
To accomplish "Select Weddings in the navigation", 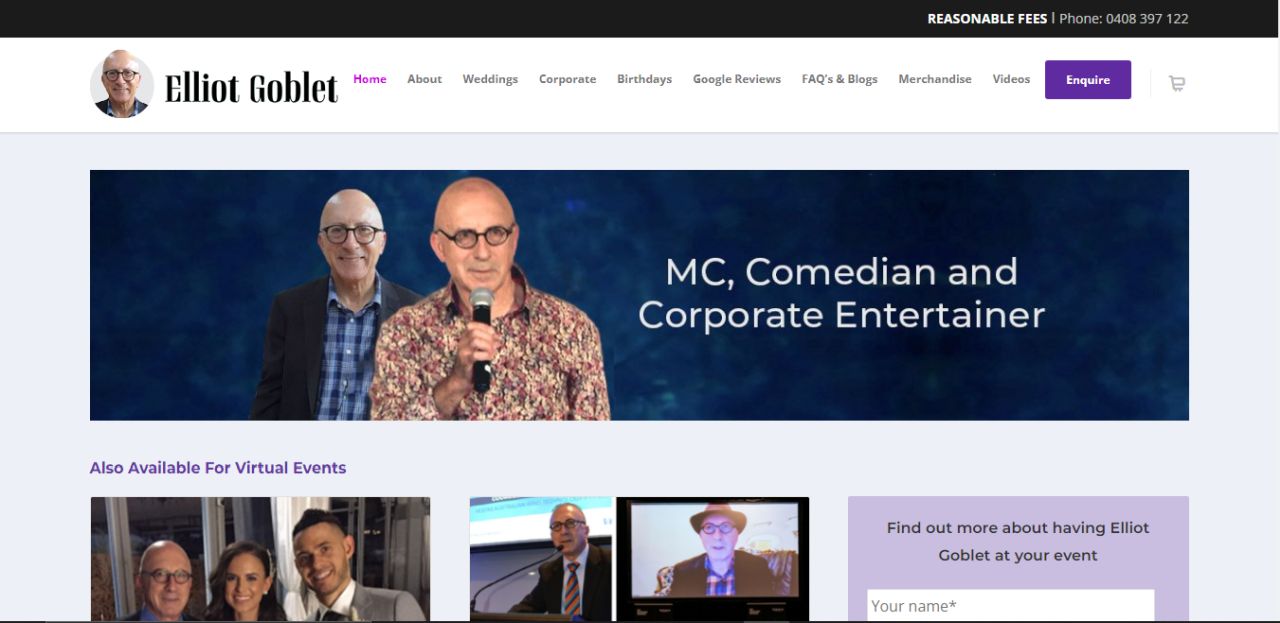I will click(490, 79).
